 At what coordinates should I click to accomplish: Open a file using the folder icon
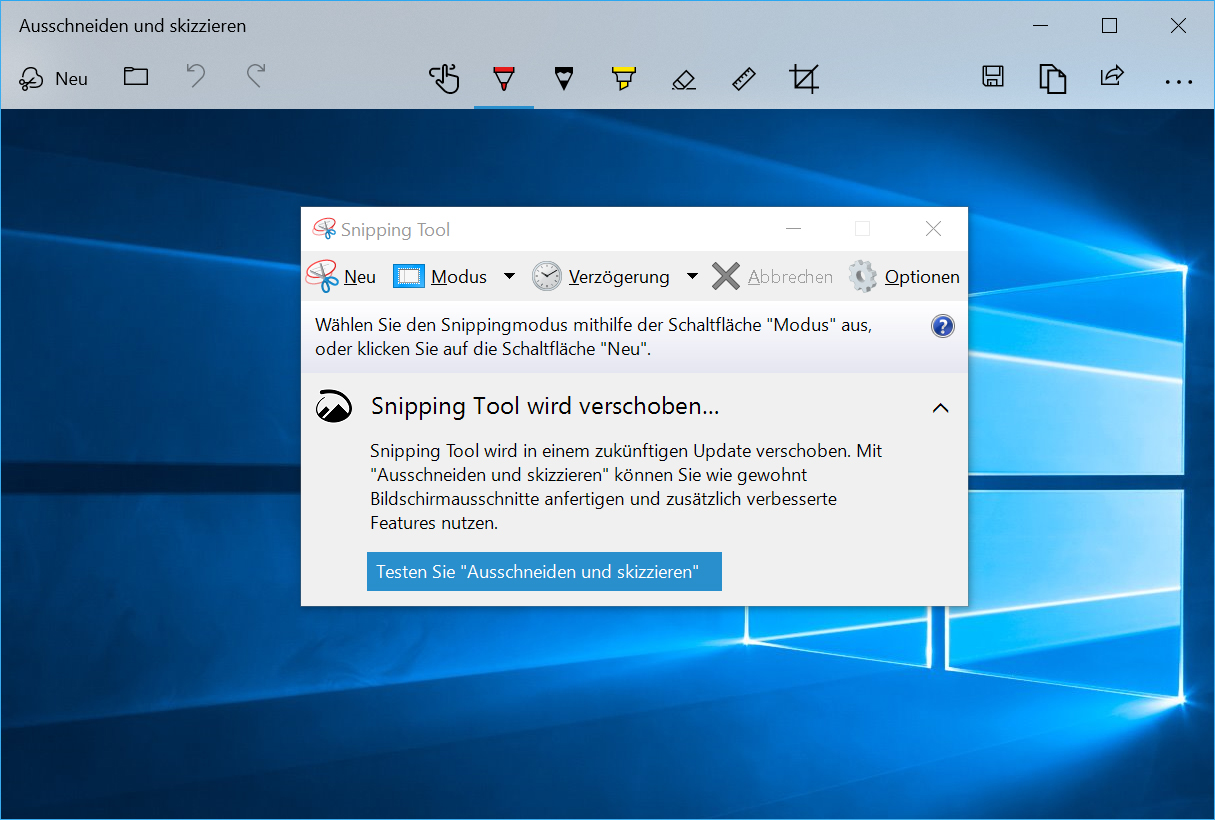pos(136,77)
